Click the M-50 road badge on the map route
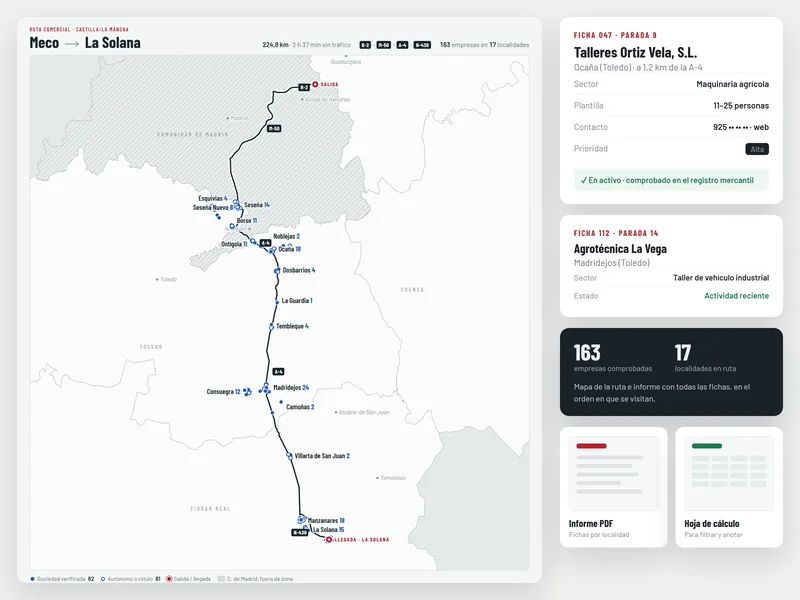Image resolution: width=800 pixels, height=600 pixels. point(274,129)
